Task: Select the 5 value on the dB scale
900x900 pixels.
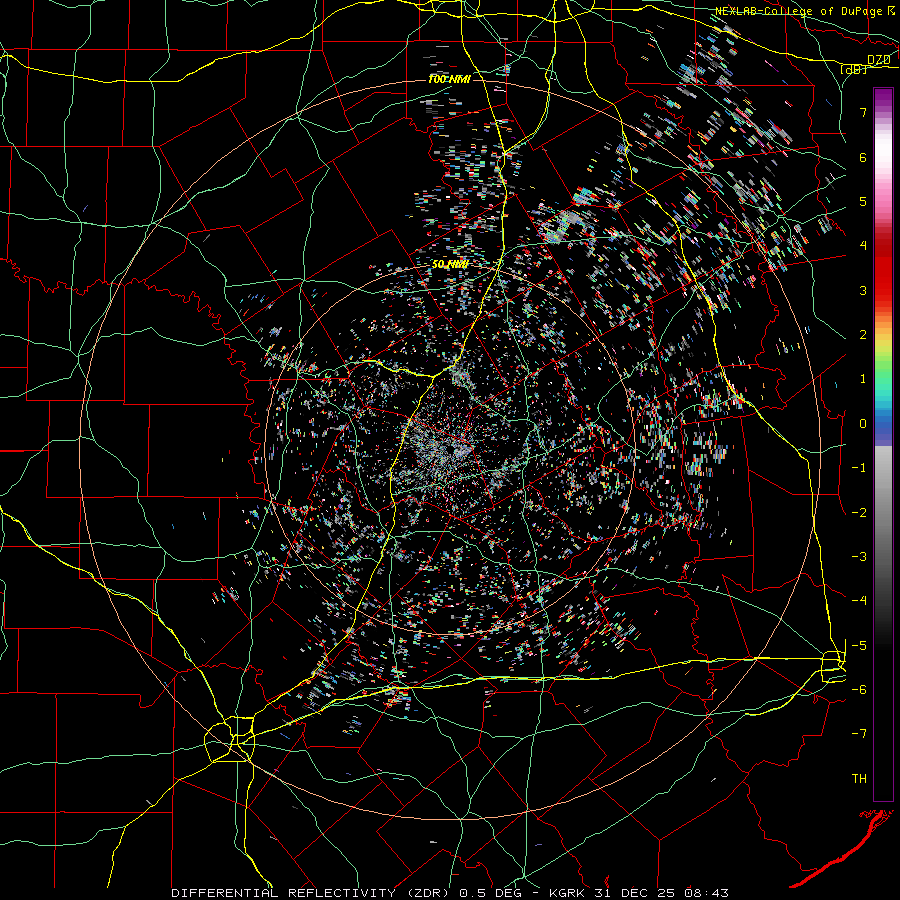Action: click(x=863, y=201)
